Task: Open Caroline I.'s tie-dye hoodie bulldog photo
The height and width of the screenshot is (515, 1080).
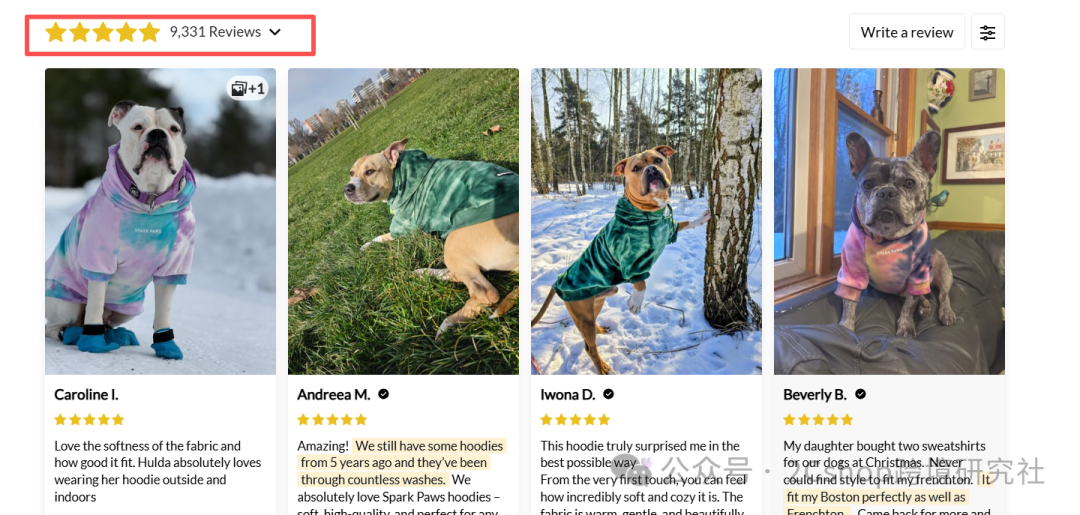Action: [x=160, y=221]
